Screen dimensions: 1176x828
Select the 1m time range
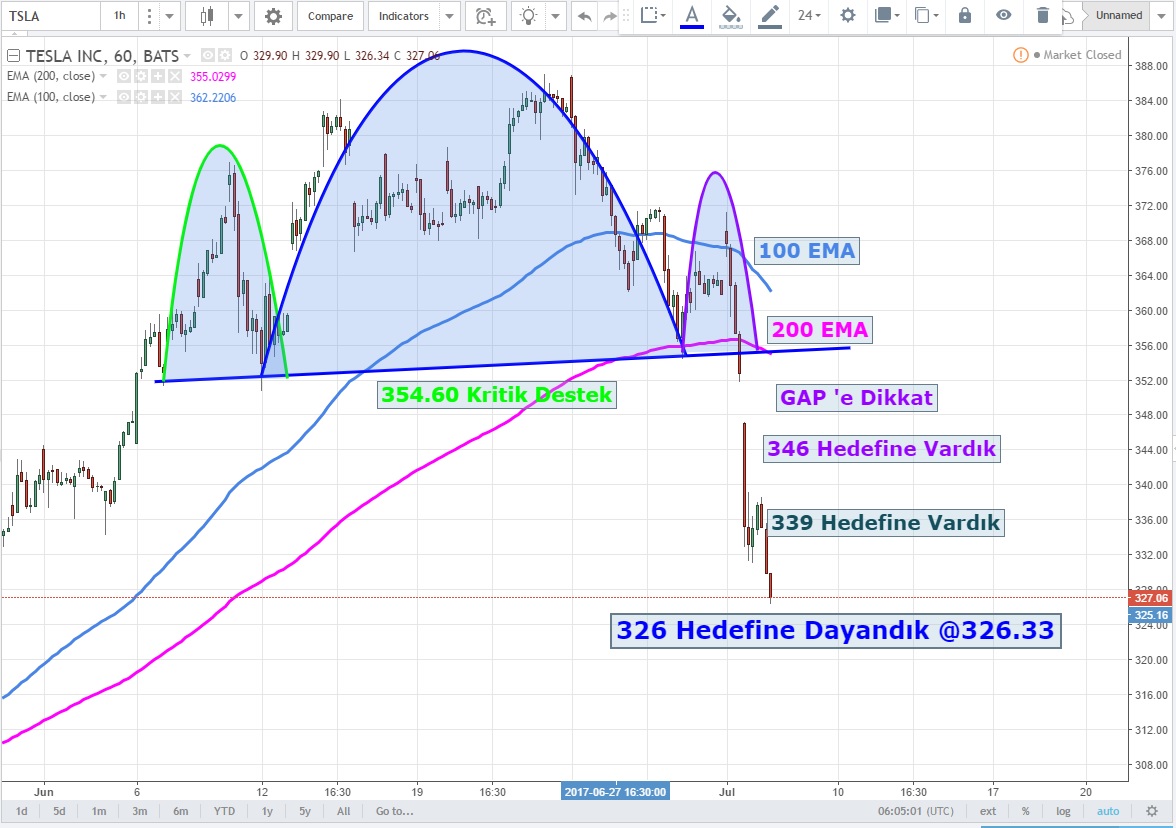[99, 811]
